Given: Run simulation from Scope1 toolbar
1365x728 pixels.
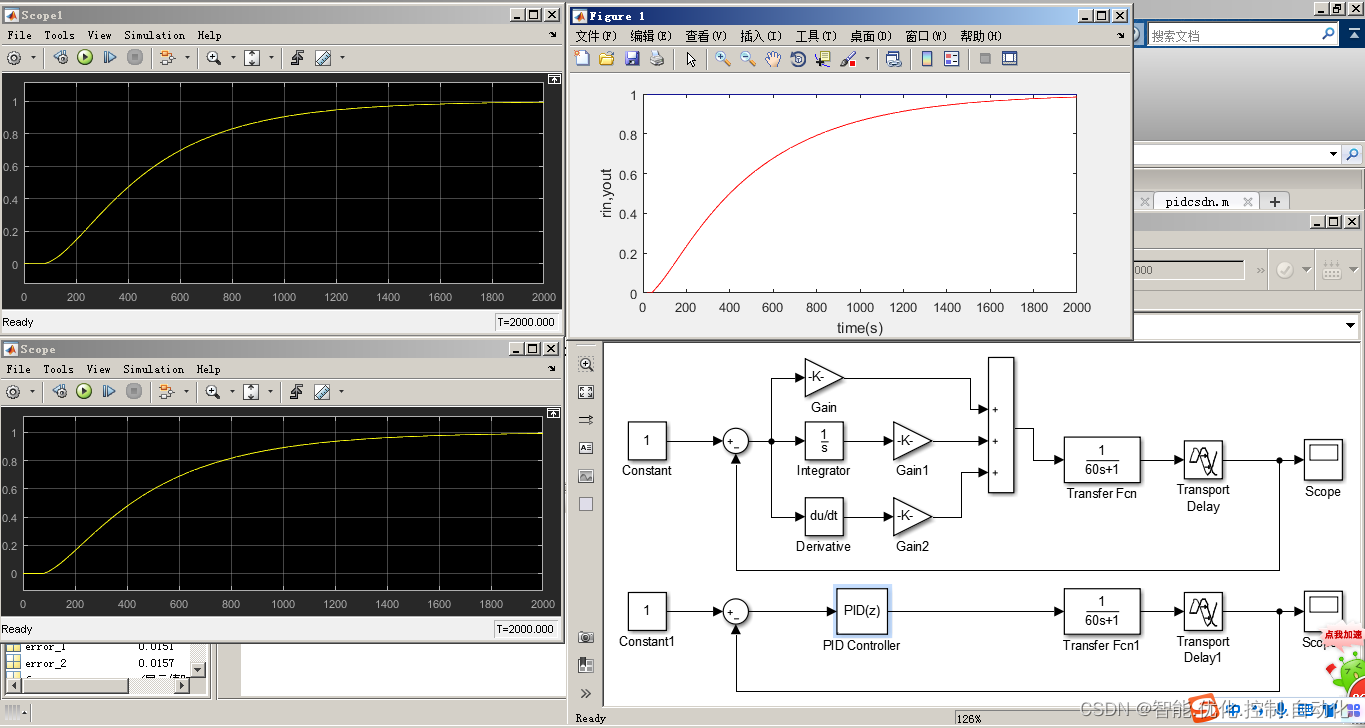Looking at the screenshot, I should [x=85, y=58].
